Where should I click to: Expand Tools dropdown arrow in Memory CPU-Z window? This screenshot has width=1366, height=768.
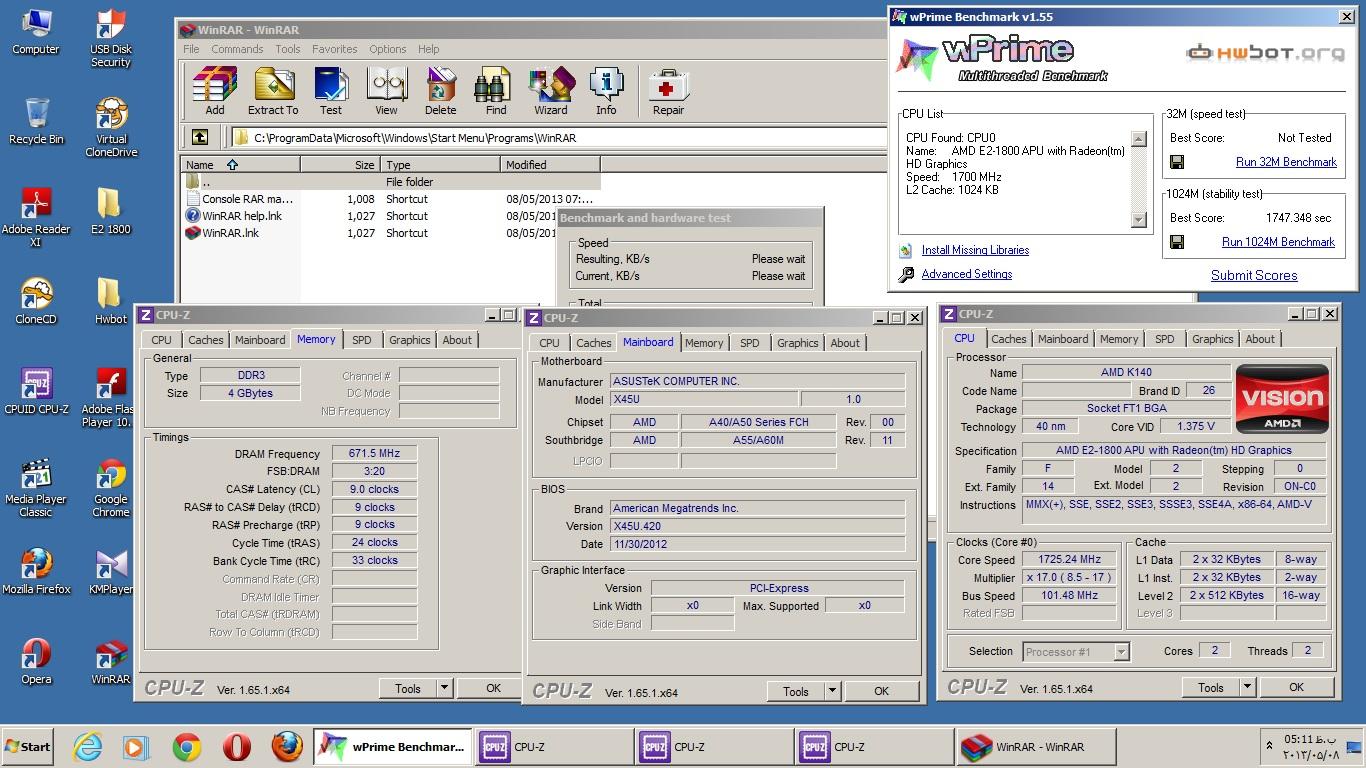(x=445, y=688)
